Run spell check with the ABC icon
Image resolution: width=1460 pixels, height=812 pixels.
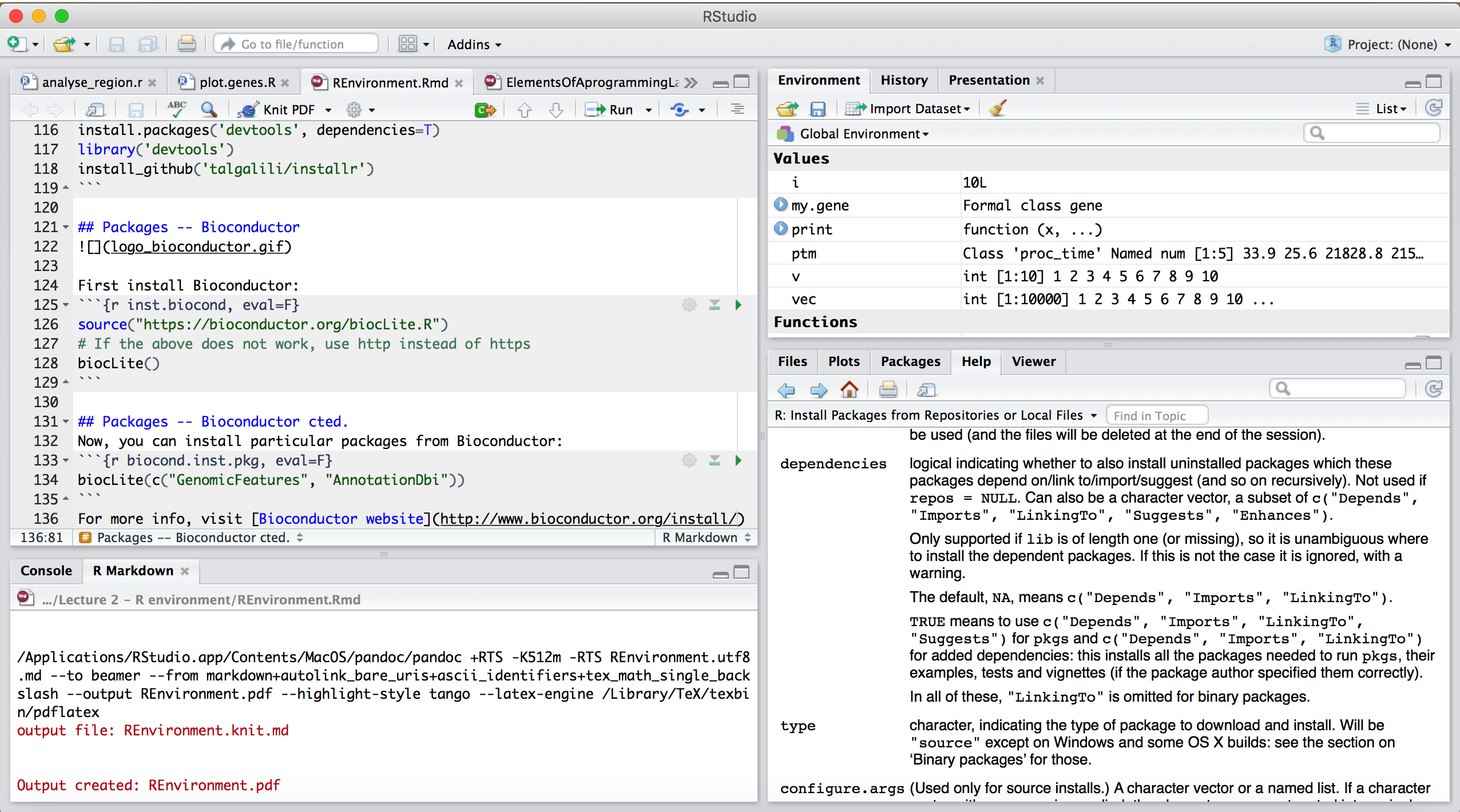tap(177, 109)
